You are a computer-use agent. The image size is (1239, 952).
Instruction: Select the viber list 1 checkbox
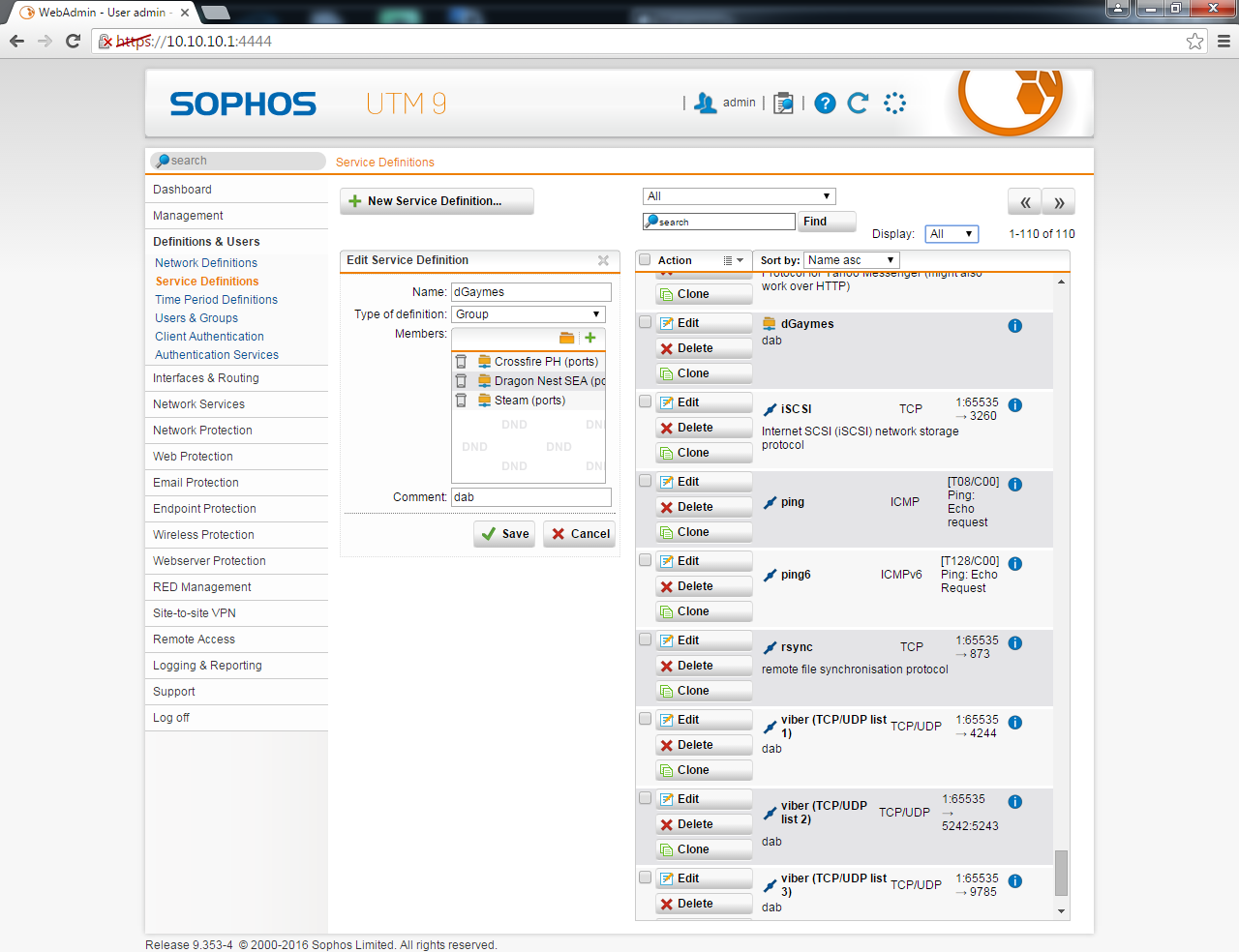pyautogui.click(x=645, y=719)
